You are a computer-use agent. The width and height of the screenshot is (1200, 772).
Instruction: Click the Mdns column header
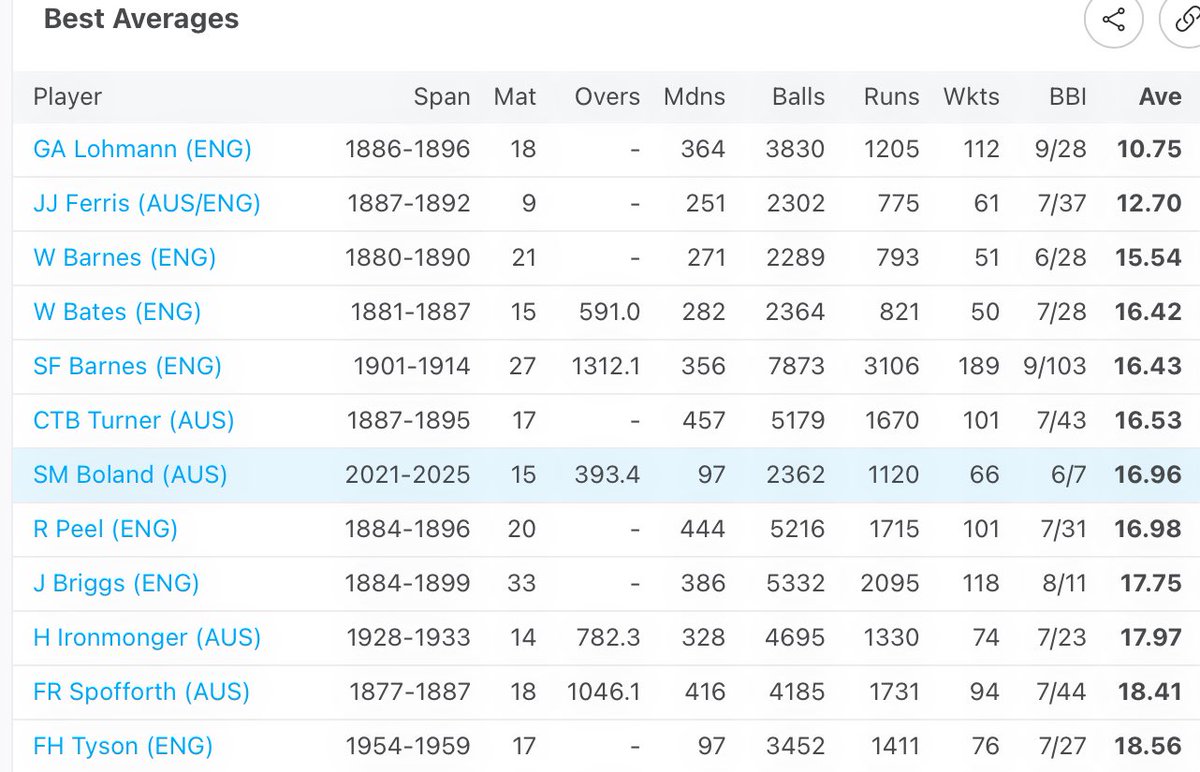click(695, 97)
